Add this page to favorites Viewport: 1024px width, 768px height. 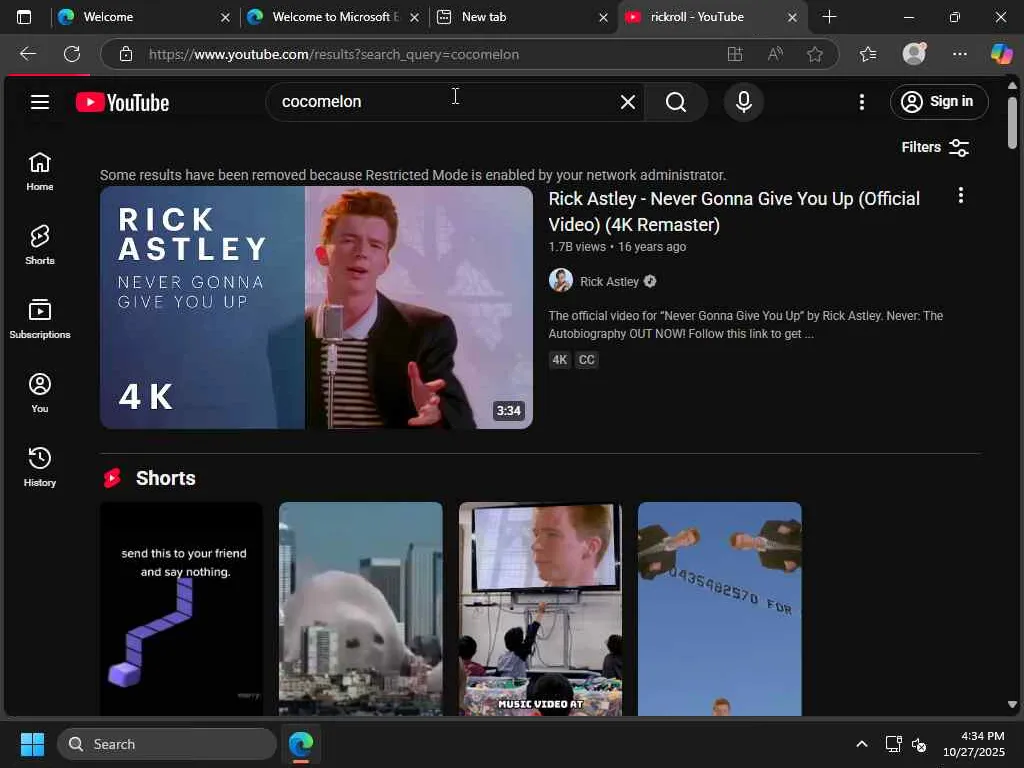[814, 54]
